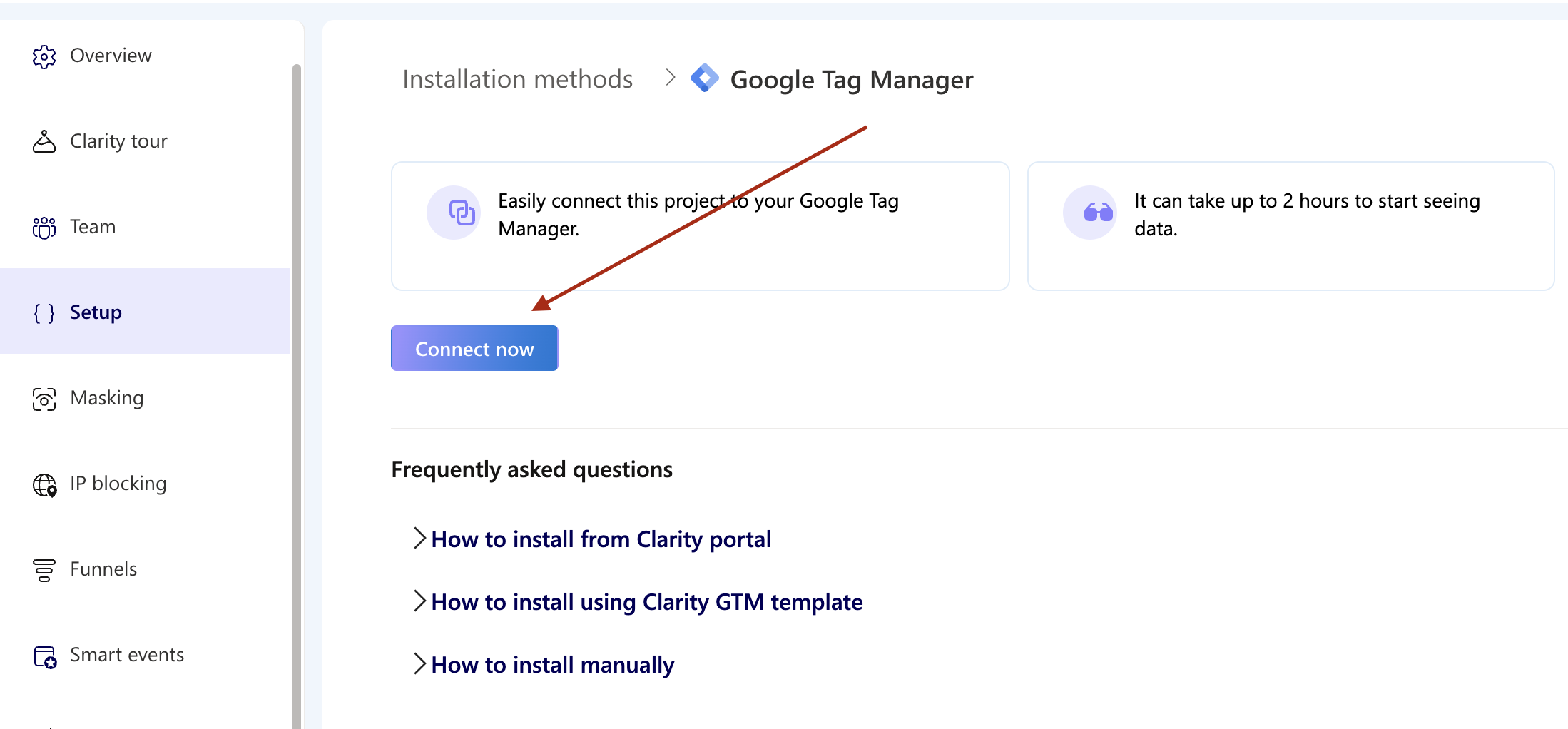Go to the Funnels section label

(103, 569)
